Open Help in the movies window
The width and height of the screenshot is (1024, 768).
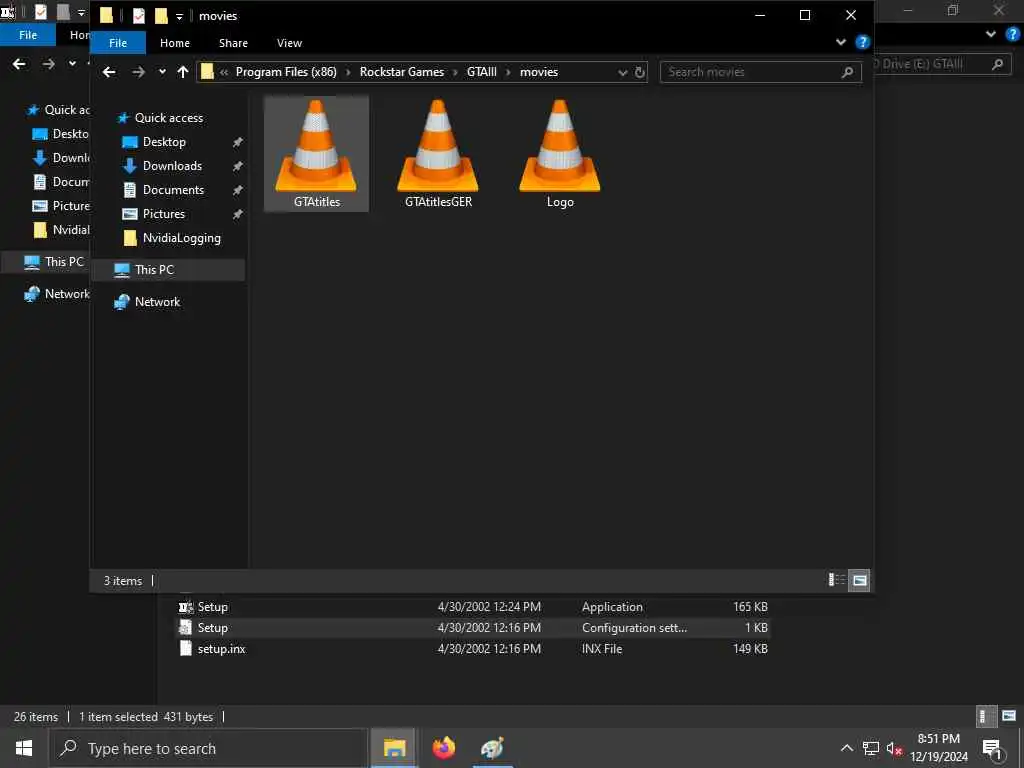[x=862, y=42]
